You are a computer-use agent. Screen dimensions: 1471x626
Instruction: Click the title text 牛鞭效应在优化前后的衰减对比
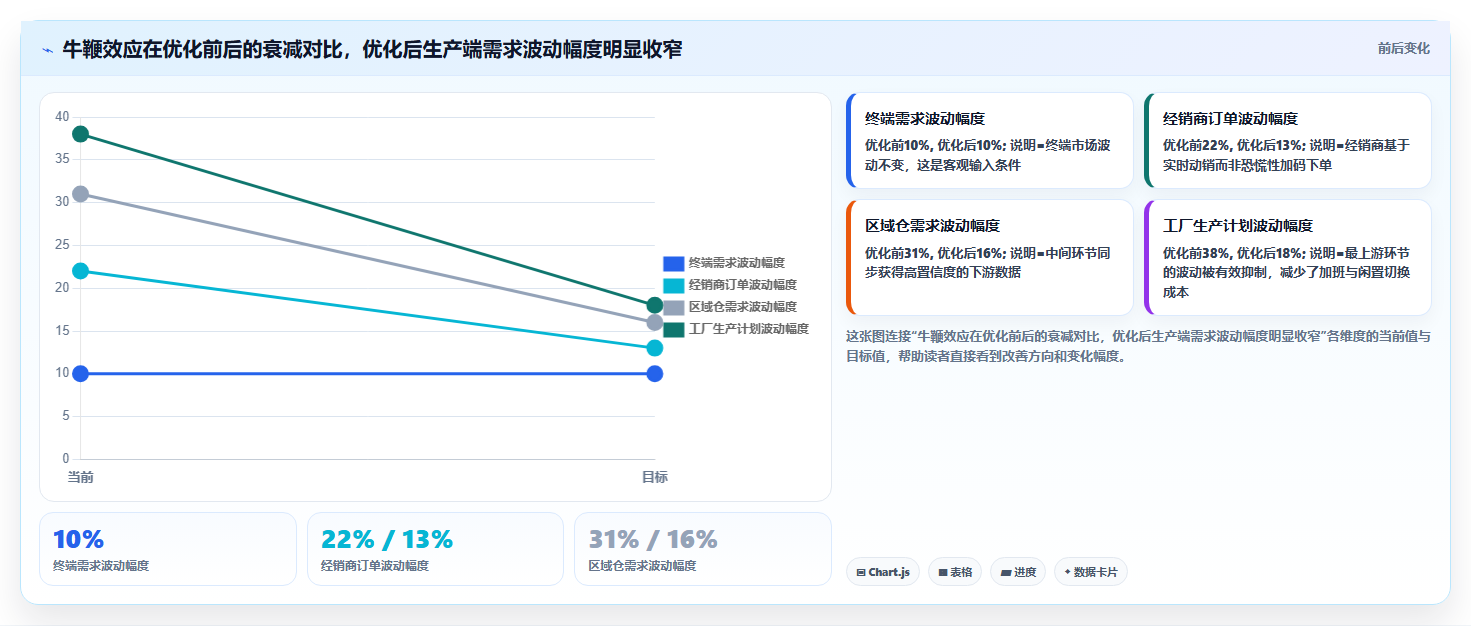204,49
